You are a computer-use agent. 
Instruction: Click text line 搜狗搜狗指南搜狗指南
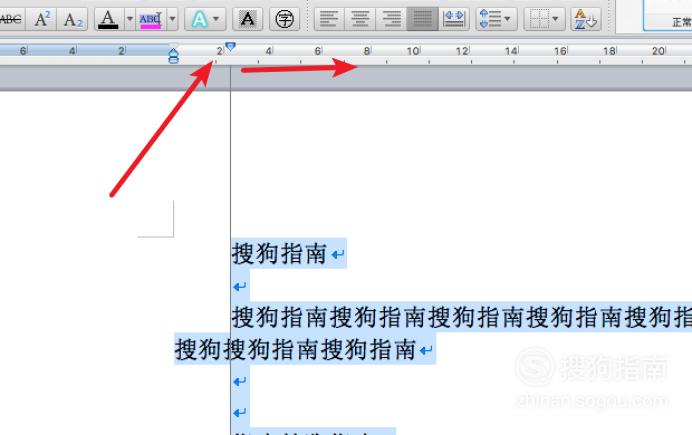coord(295,349)
